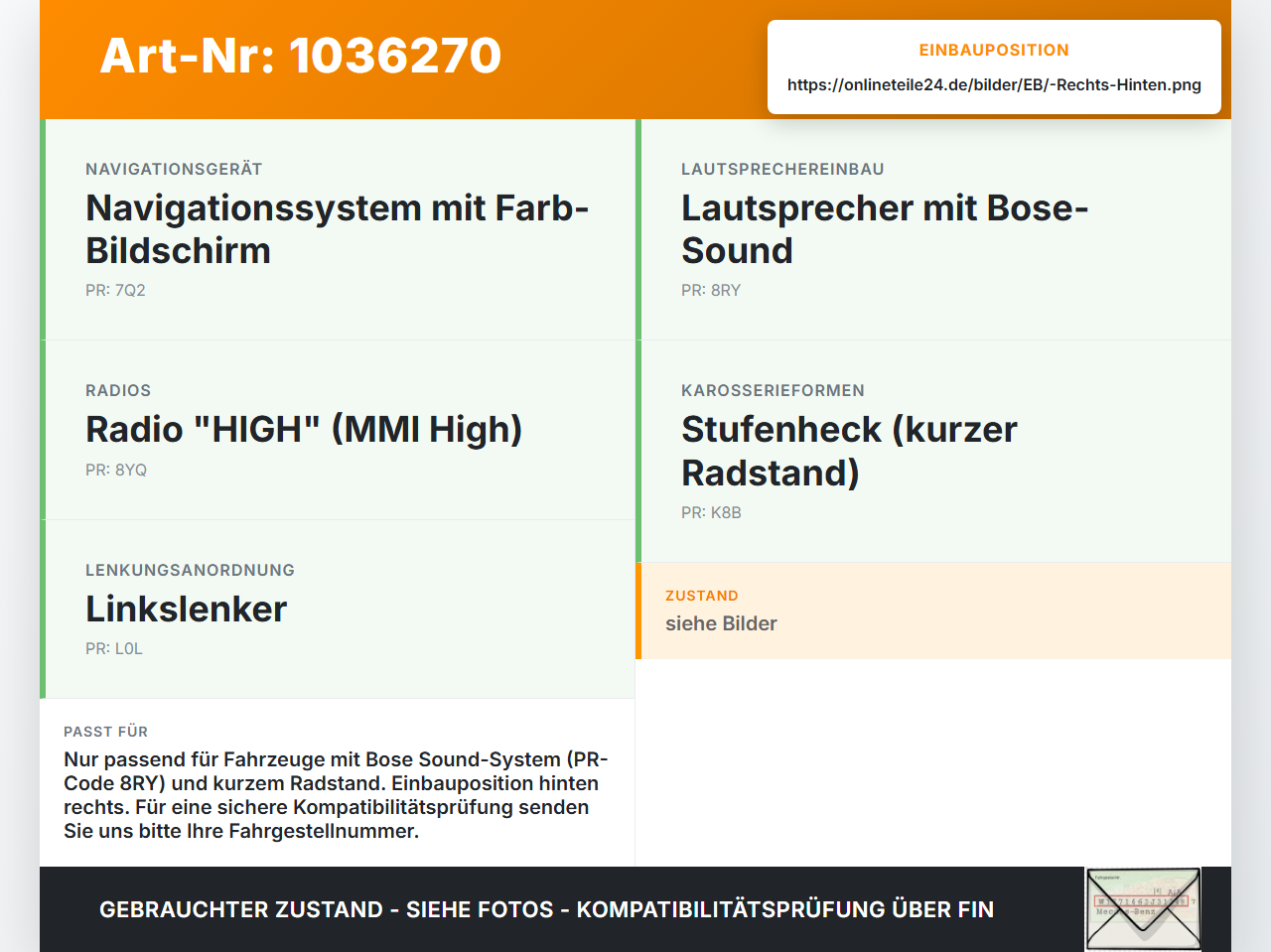1271x952 pixels.
Task: Select the PR: 8RY code
Action: 711,290
